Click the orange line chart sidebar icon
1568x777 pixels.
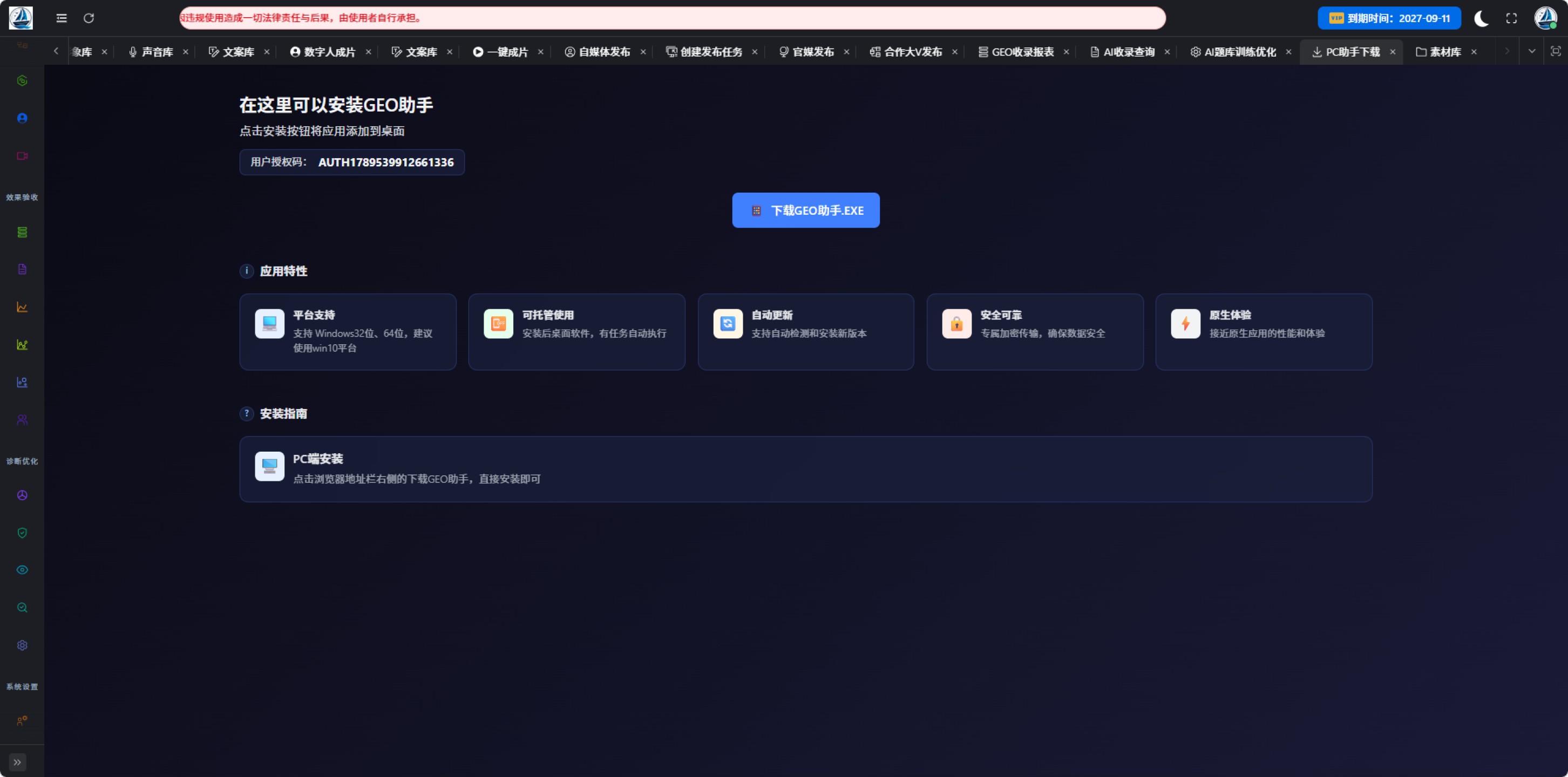(22, 307)
